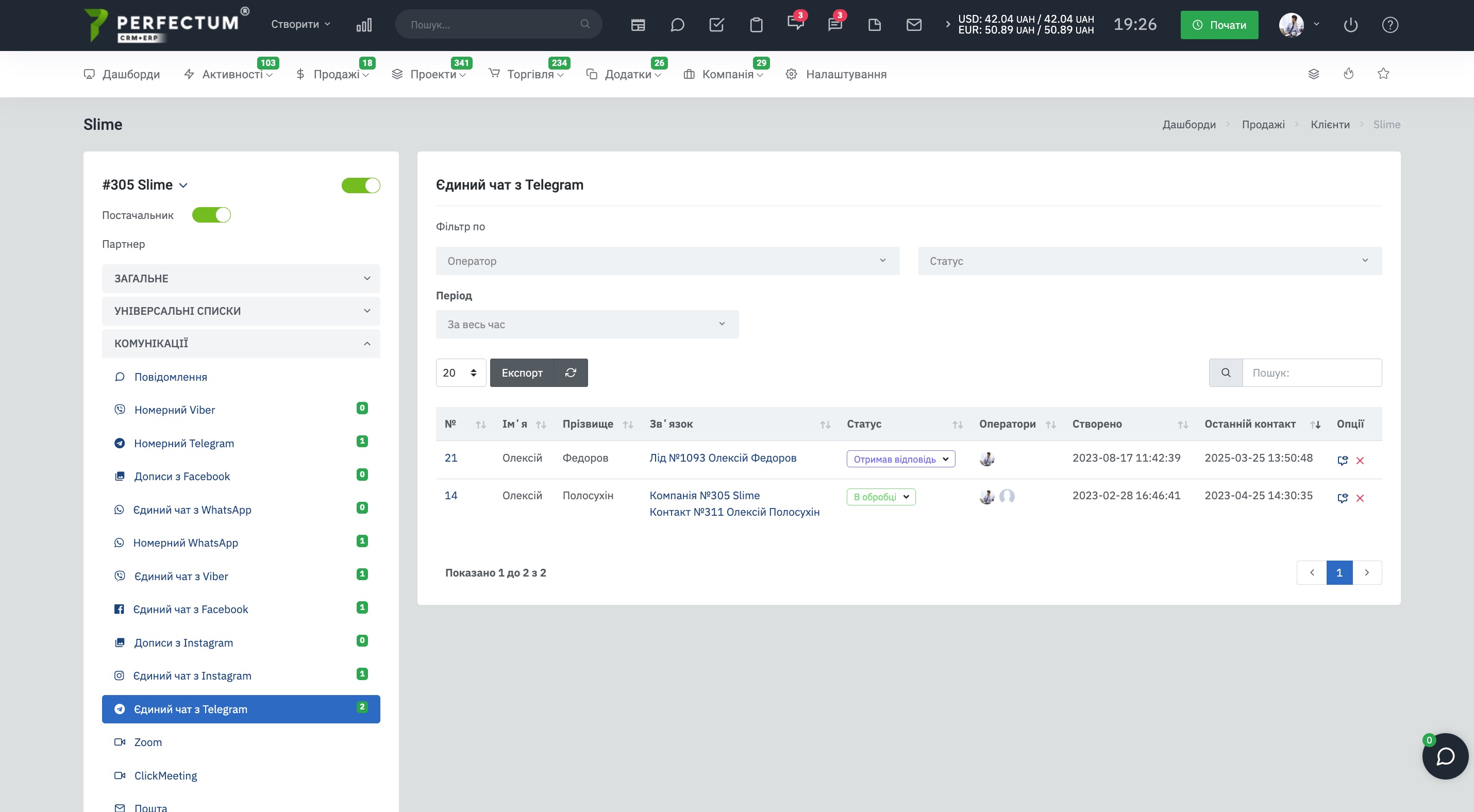The height and width of the screenshot is (812, 1474).
Task: Open link 'Контакт №311 Олексій Полосухін'
Action: pos(734,512)
